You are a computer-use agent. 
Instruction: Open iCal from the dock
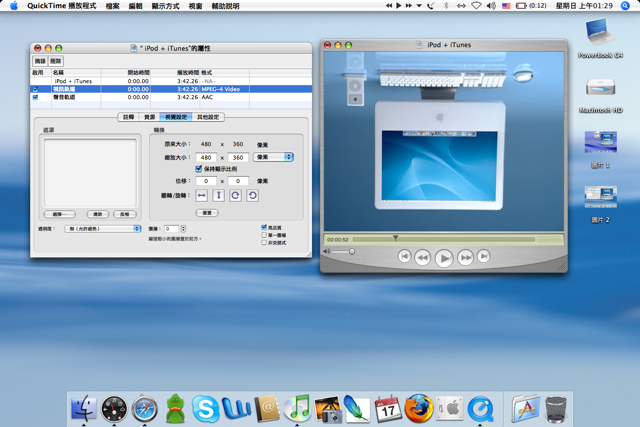pyautogui.click(x=388, y=409)
